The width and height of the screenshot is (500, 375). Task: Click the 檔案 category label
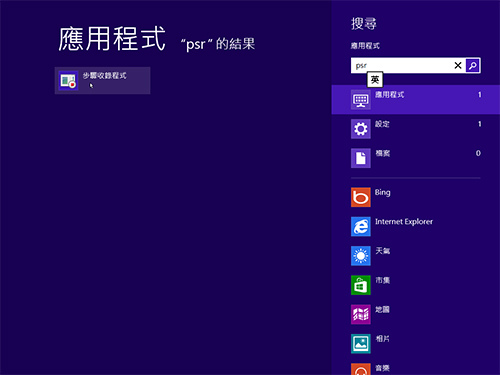383,153
